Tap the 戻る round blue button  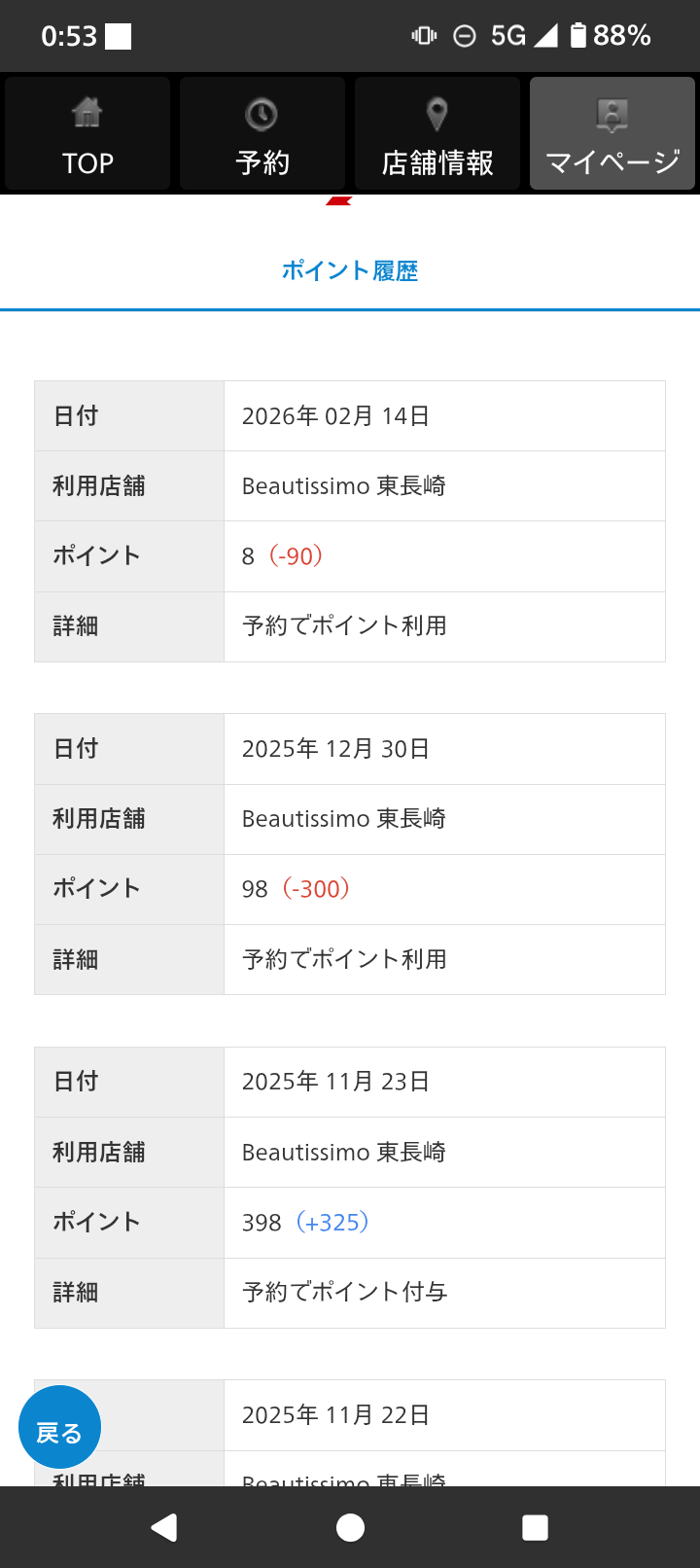[x=59, y=1427]
